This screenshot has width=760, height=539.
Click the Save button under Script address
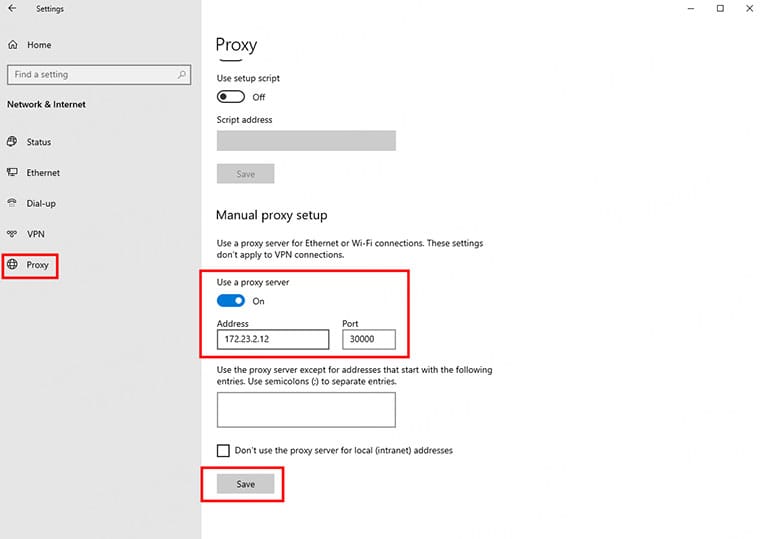[x=245, y=174]
